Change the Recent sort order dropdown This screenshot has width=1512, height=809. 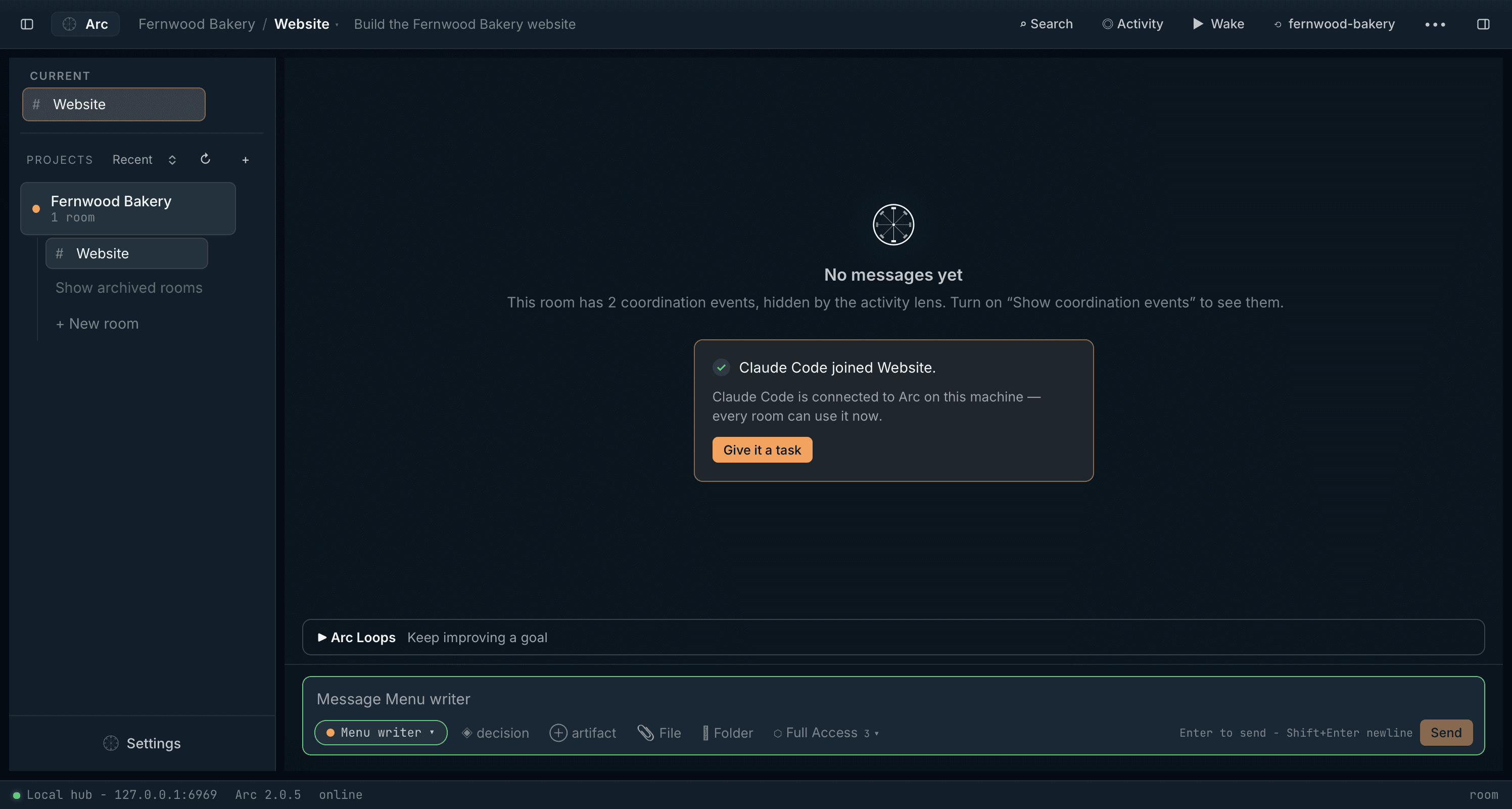click(x=145, y=160)
